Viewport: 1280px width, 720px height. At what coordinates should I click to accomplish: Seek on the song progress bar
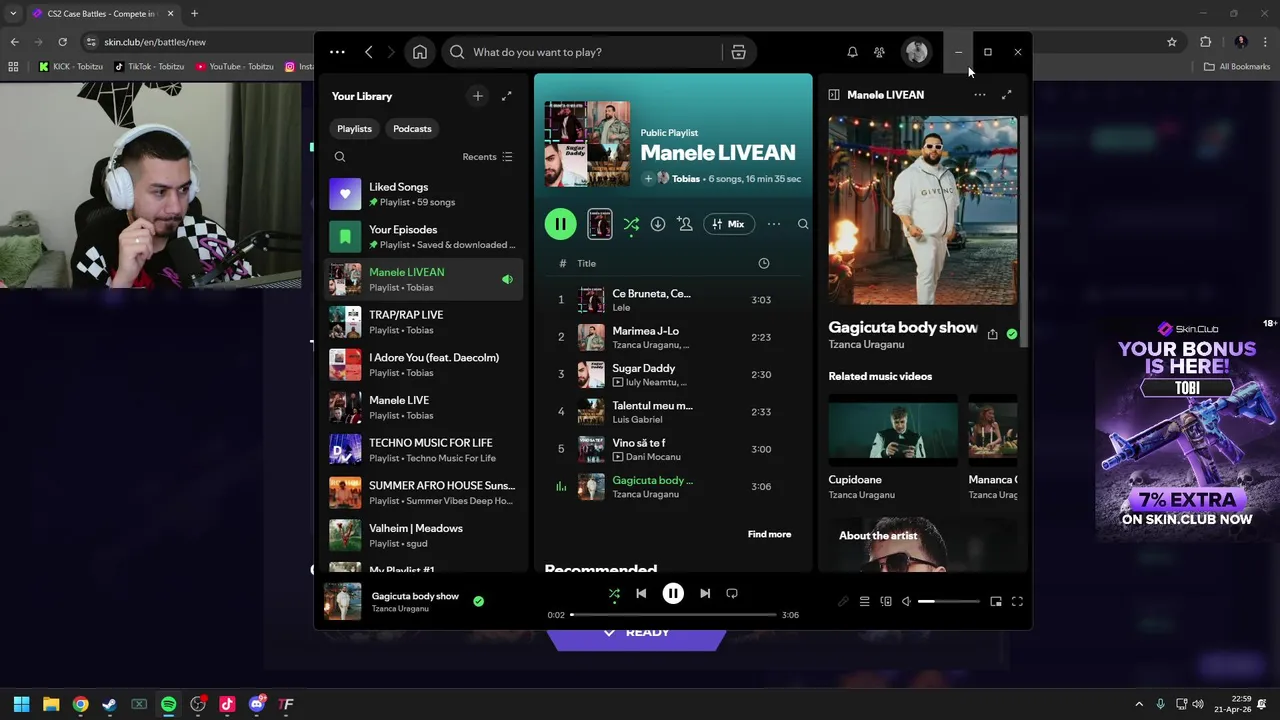click(x=673, y=615)
